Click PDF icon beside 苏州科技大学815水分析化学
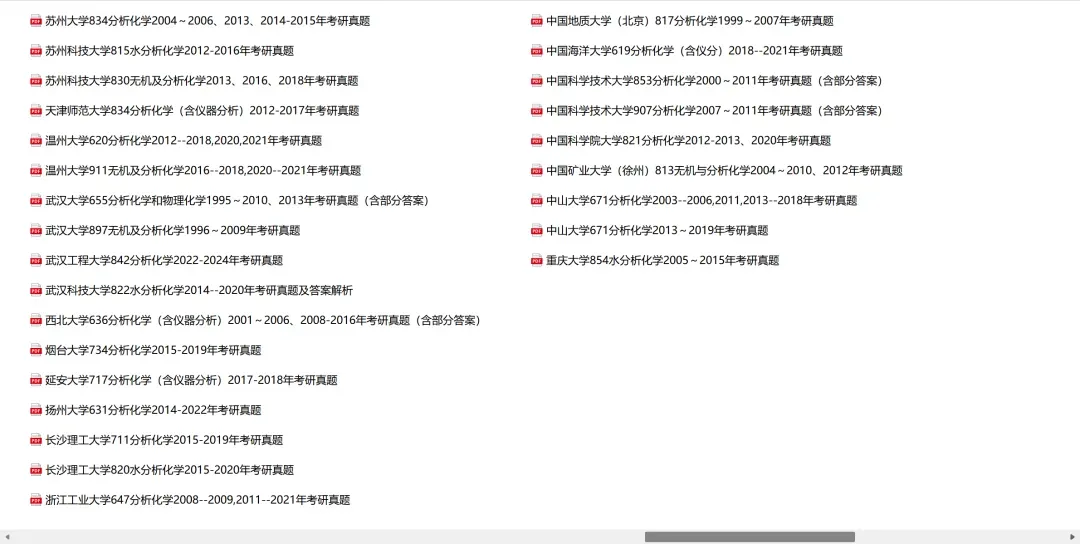The image size is (1080, 544). coord(36,51)
